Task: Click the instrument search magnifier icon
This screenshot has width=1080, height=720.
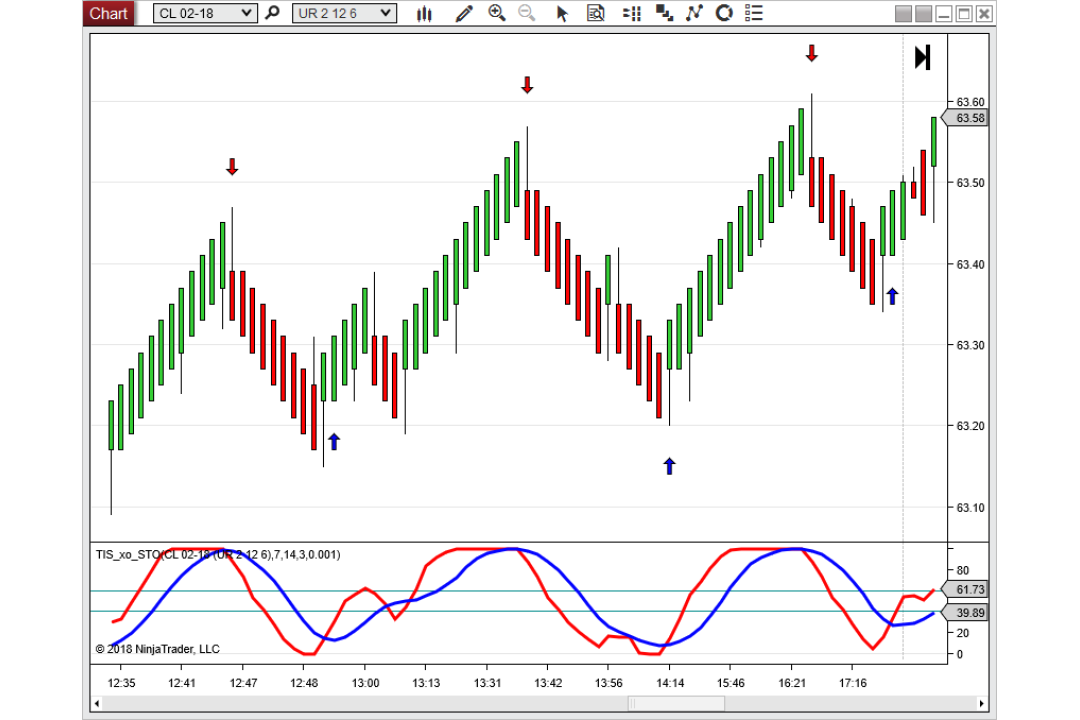Action: coord(273,12)
